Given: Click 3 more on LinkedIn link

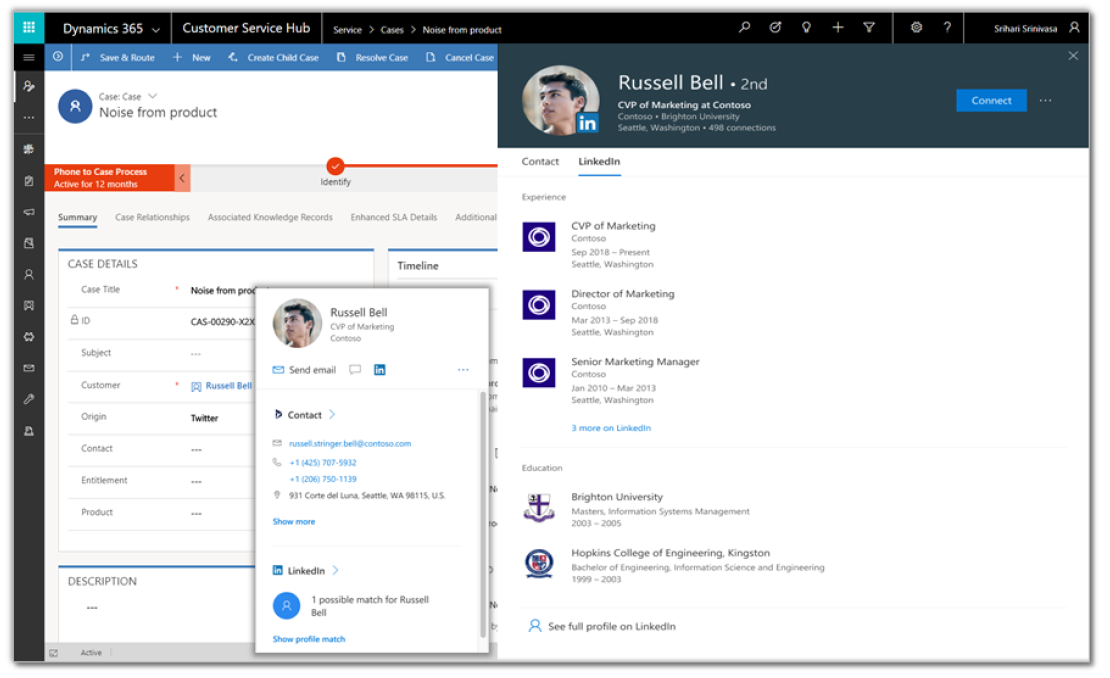Looking at the screenshot, I should coord(611,428).
